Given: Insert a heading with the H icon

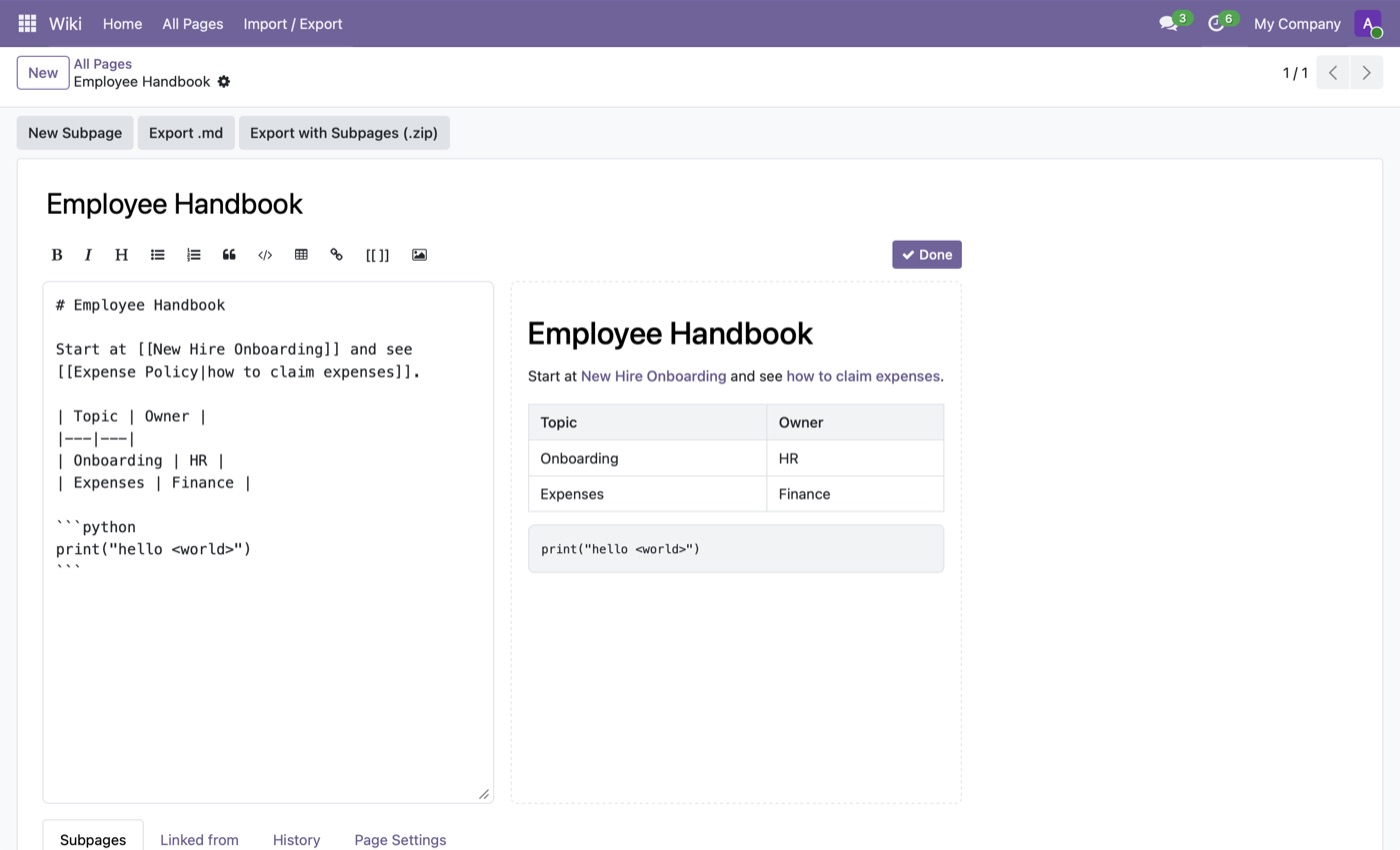Looking at the screenshot, I should coord(121,255).
